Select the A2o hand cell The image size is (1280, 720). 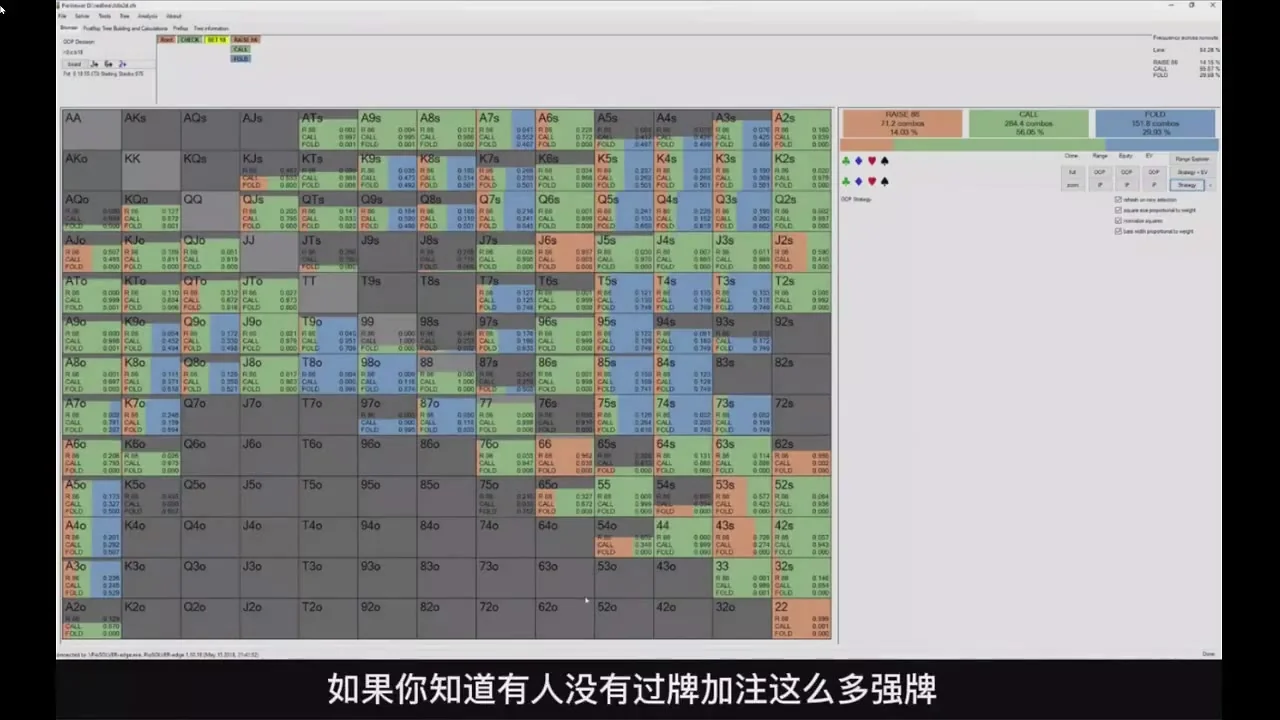tap(92, 619)
